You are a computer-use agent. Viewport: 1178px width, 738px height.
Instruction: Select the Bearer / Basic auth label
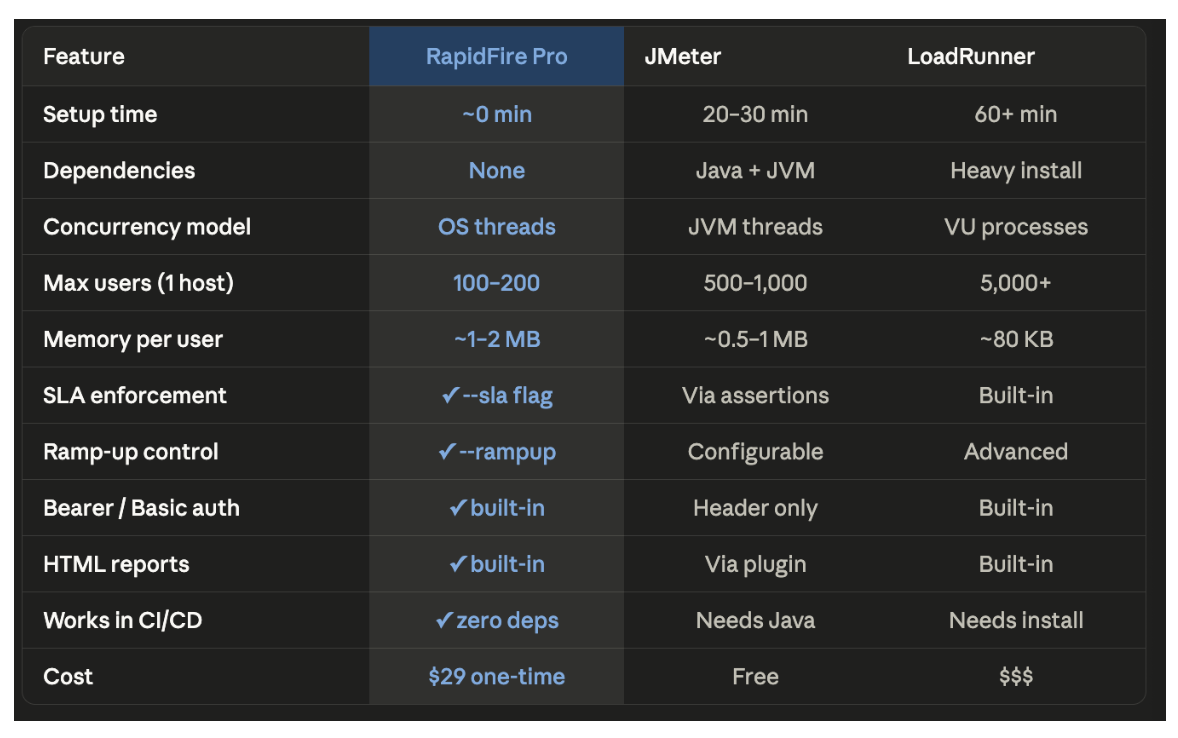[x=141, y=508]
